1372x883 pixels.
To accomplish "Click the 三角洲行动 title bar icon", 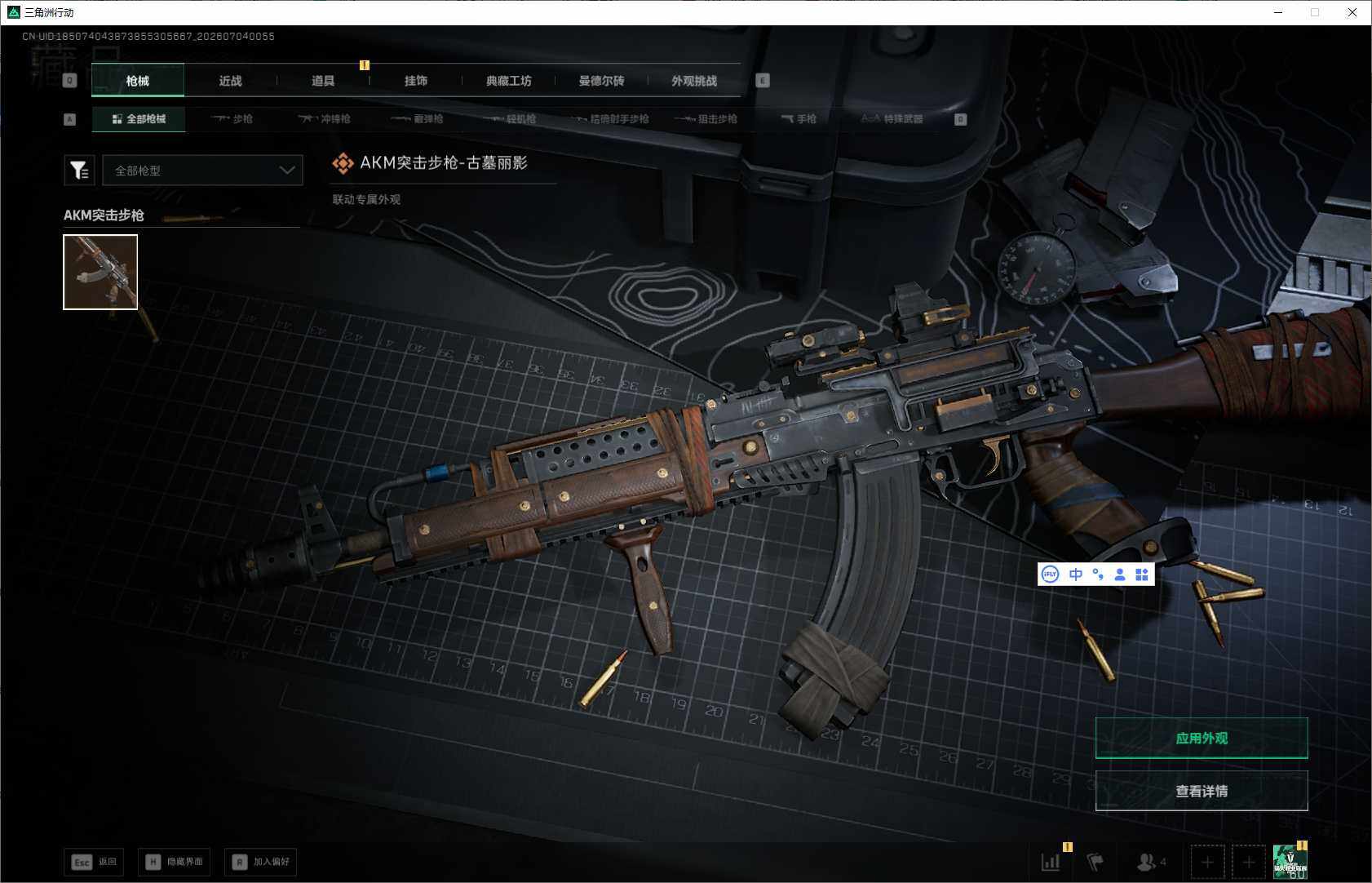I will click(x=13, y=12).
